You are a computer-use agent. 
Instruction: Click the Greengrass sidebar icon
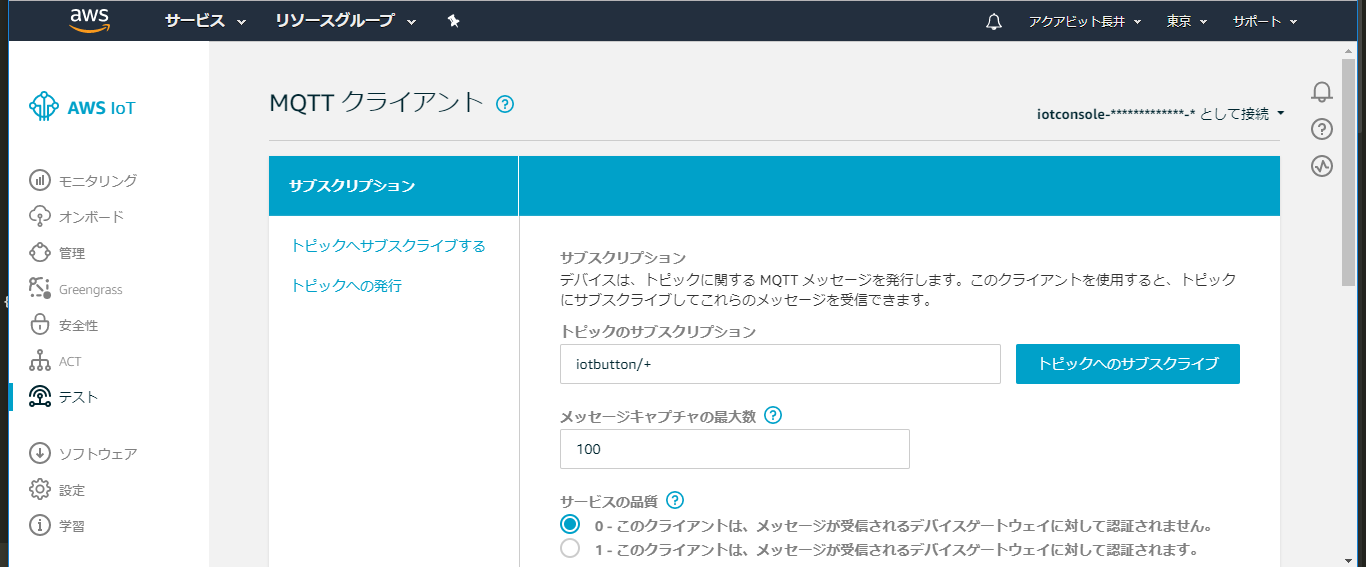pyautogui.click(x=40, y=289)
